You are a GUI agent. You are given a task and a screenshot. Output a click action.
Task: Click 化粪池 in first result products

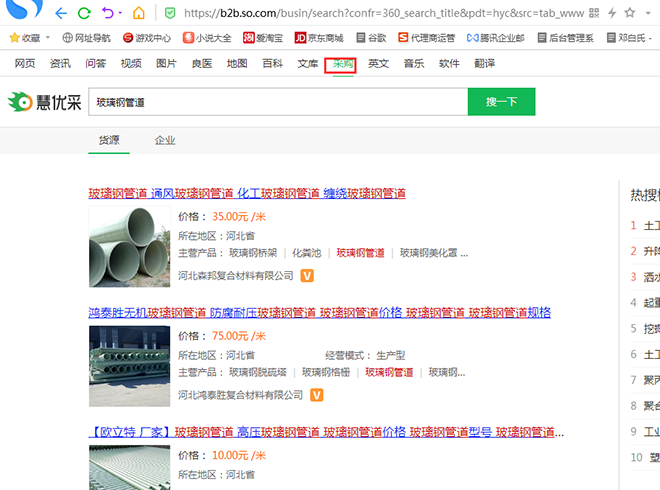307,253
